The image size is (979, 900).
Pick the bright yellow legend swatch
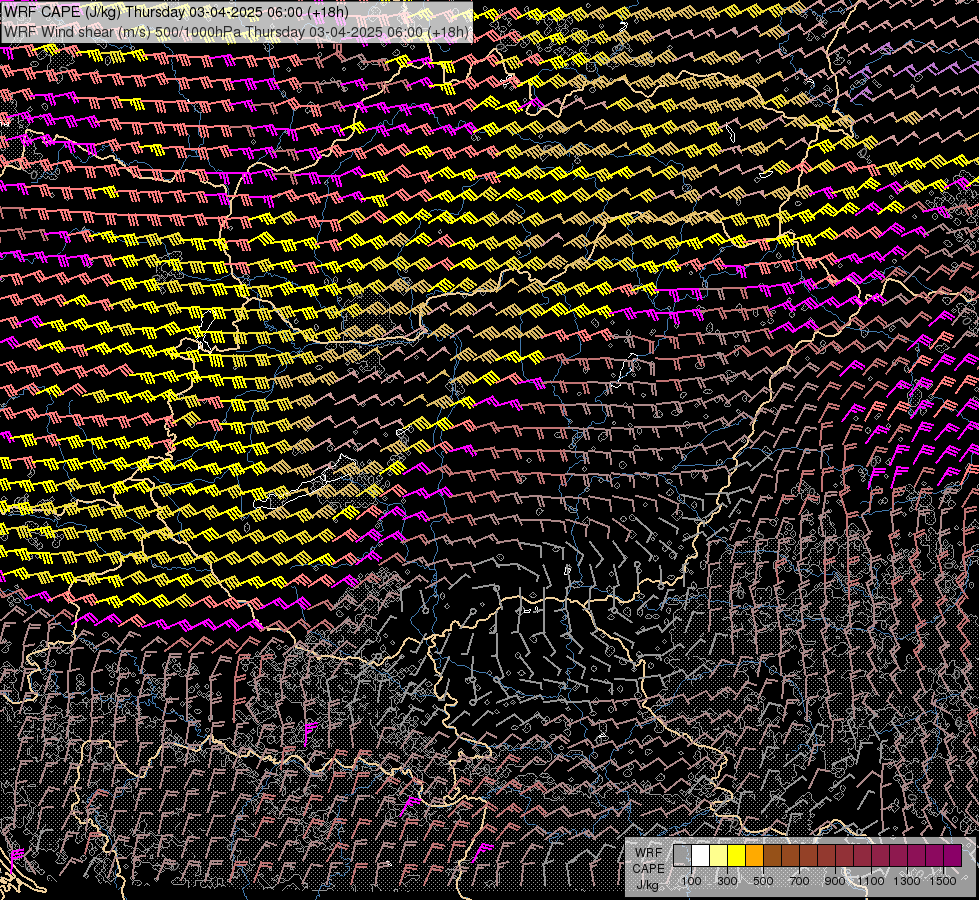(737, 855)
